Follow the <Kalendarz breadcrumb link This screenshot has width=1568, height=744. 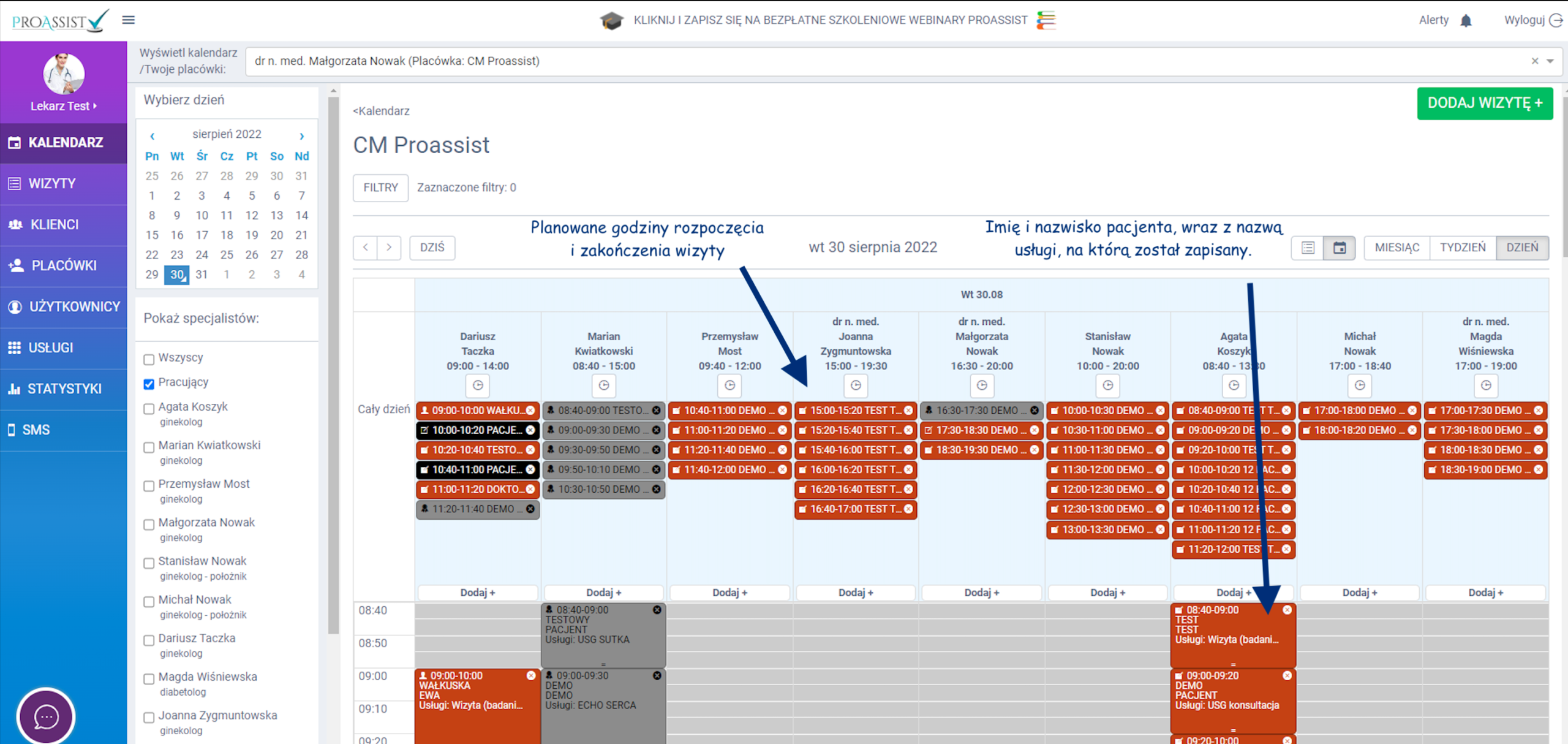click(381, 111)
